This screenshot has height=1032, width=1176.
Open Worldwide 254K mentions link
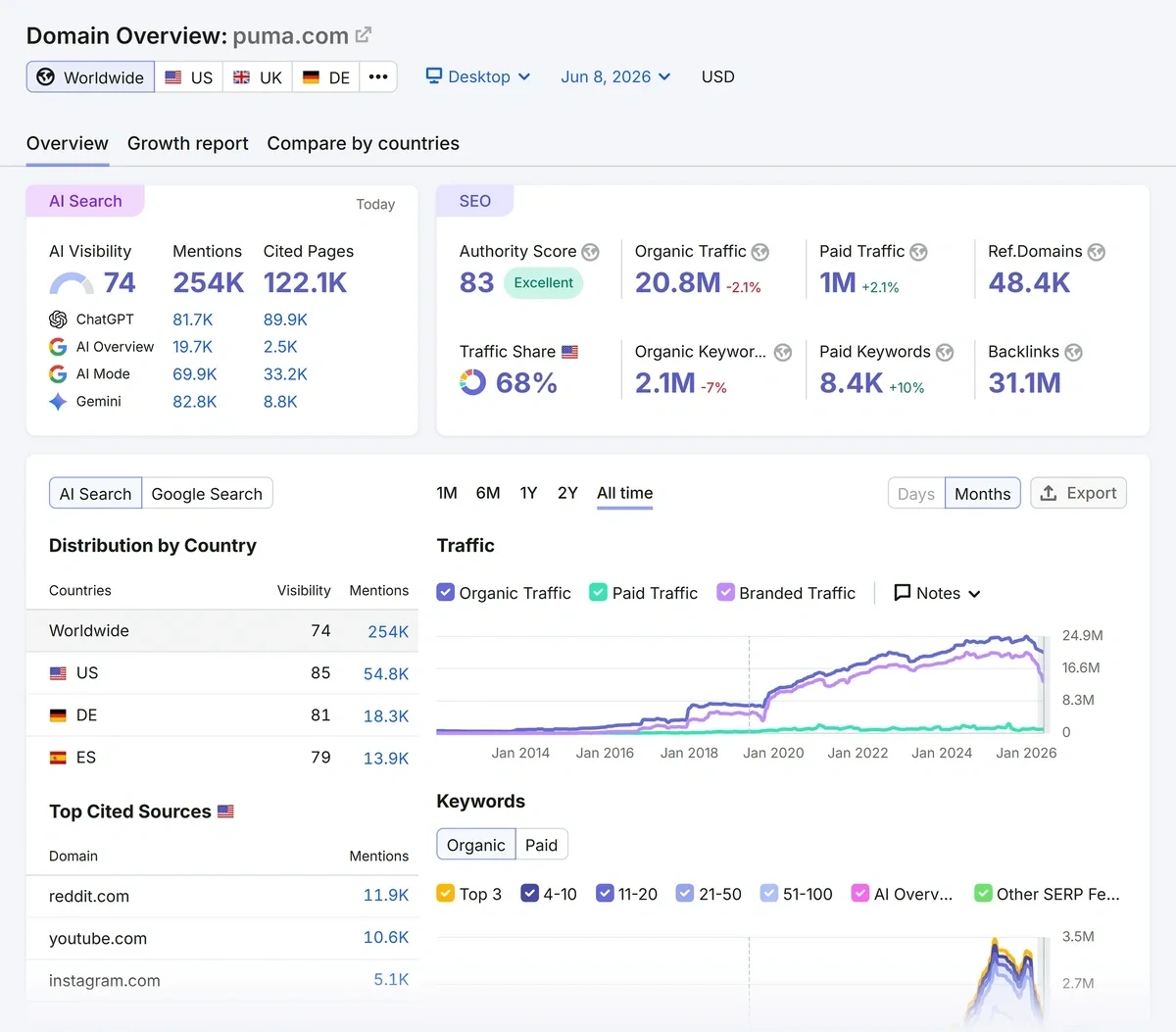tap(388, 632)
